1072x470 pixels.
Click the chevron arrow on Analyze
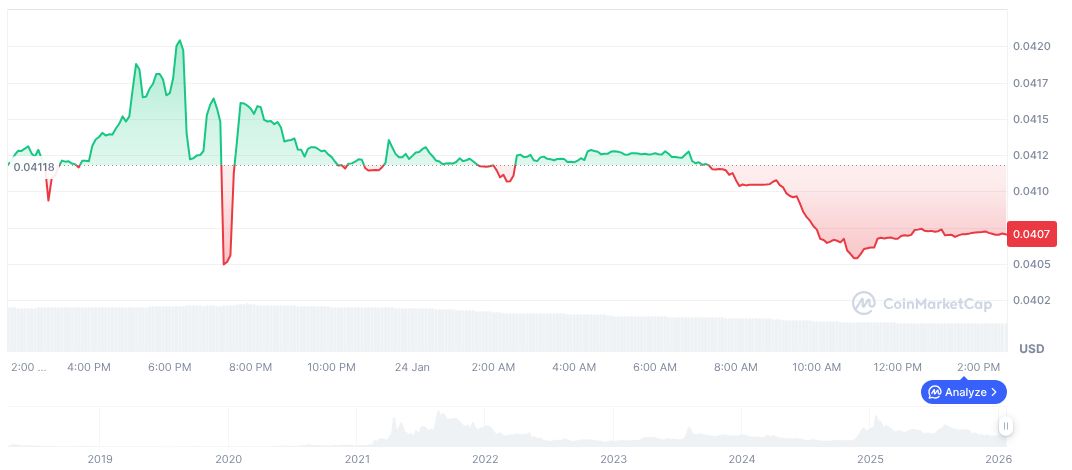(993, 392)
